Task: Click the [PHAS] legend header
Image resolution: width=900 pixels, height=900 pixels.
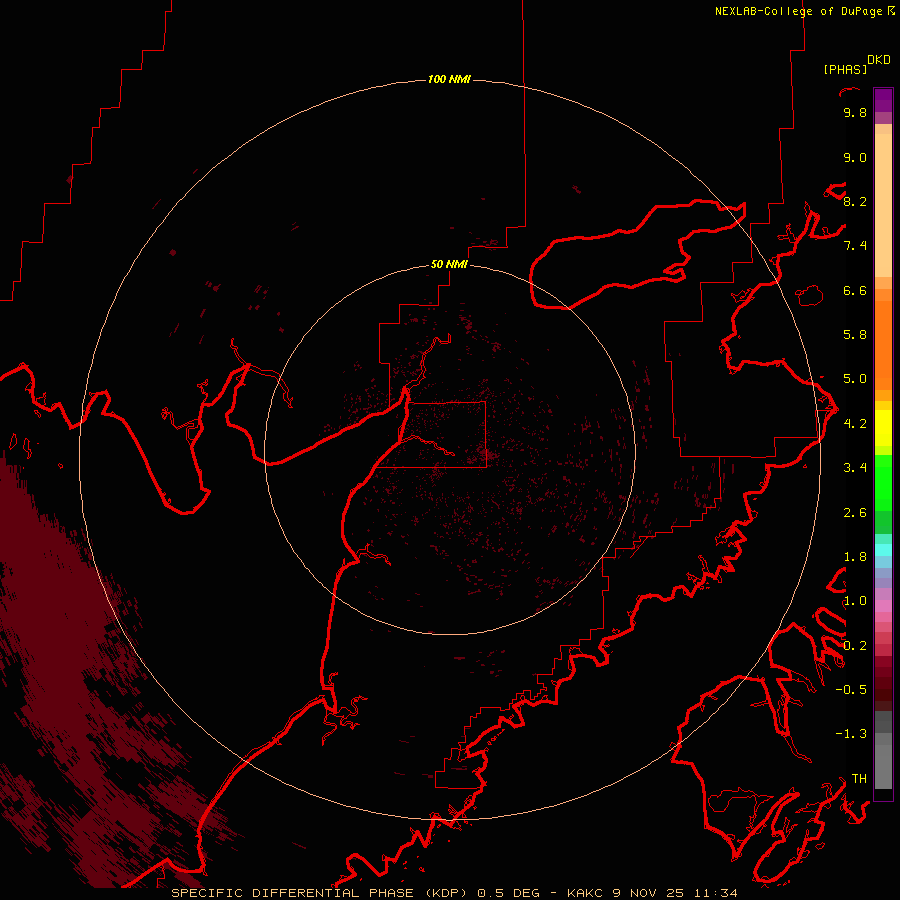Action: (845, 69)
